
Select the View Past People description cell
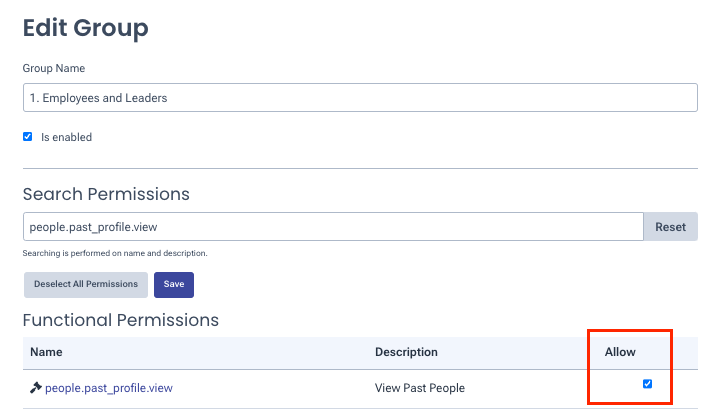[x=420, y=388]
